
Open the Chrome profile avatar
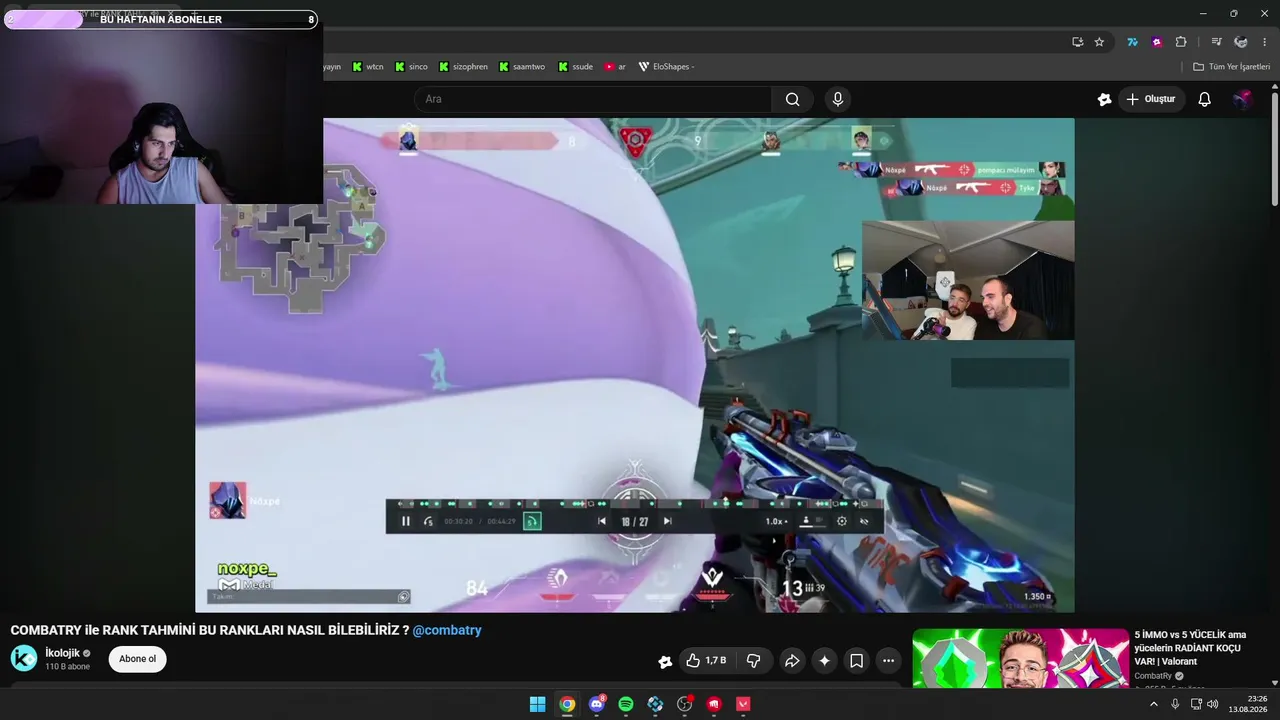point(1241,42)
